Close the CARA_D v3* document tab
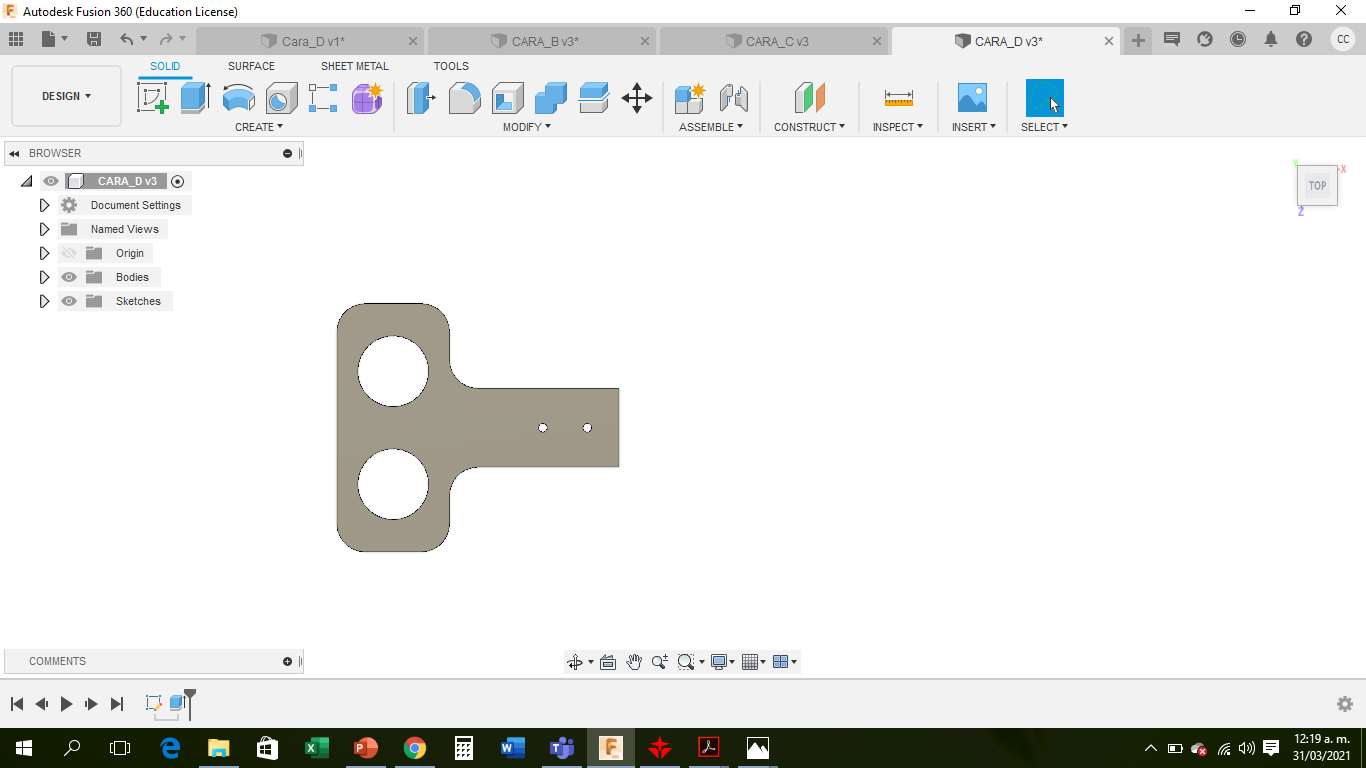The height and width of the screenshot is (768, 1366). click(1109, 41)
